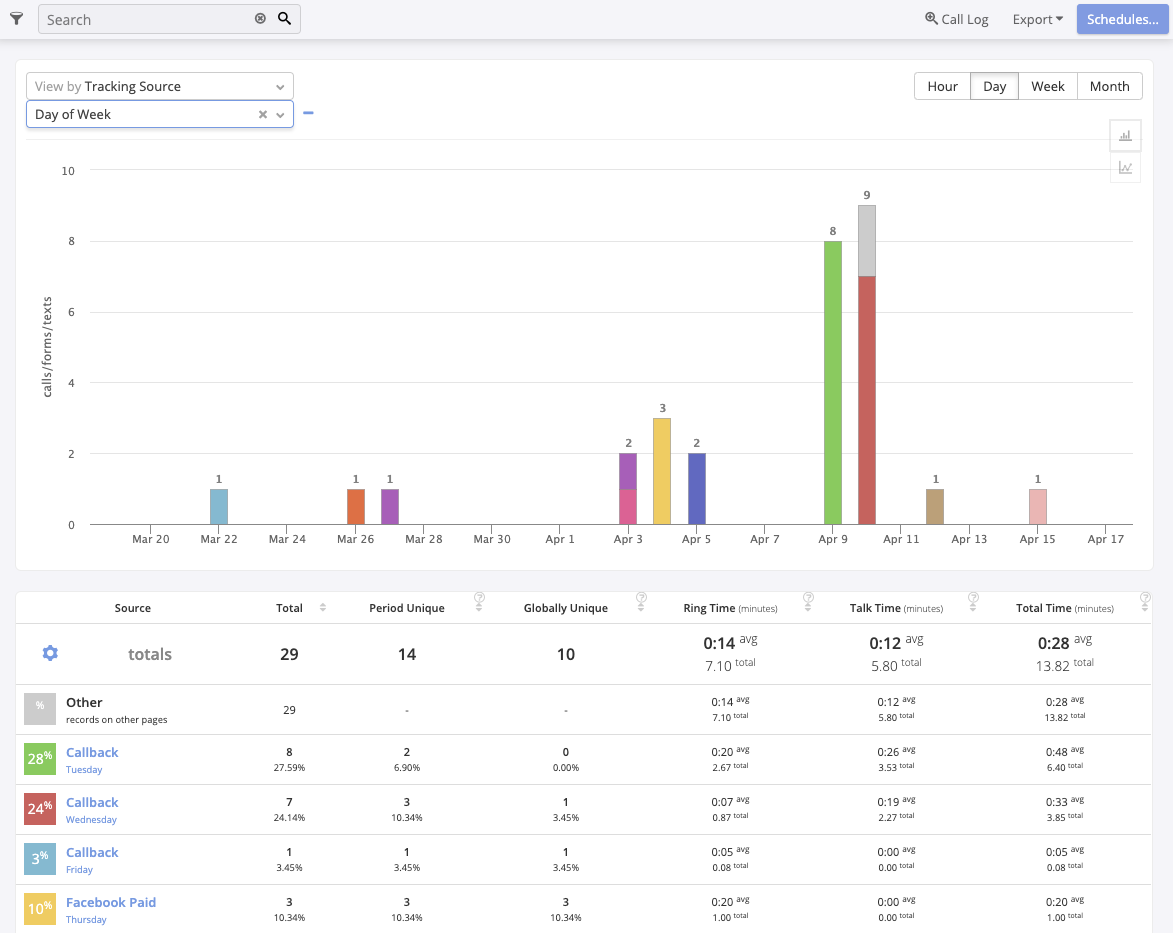Open the Callback Tuesday source link

tap(91, 752)
